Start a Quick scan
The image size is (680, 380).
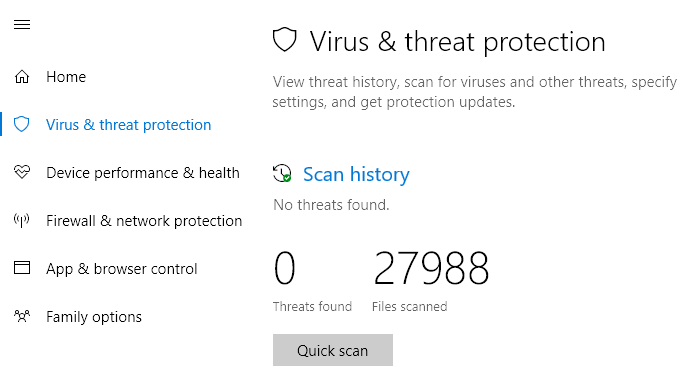click(x=333, y=350)
